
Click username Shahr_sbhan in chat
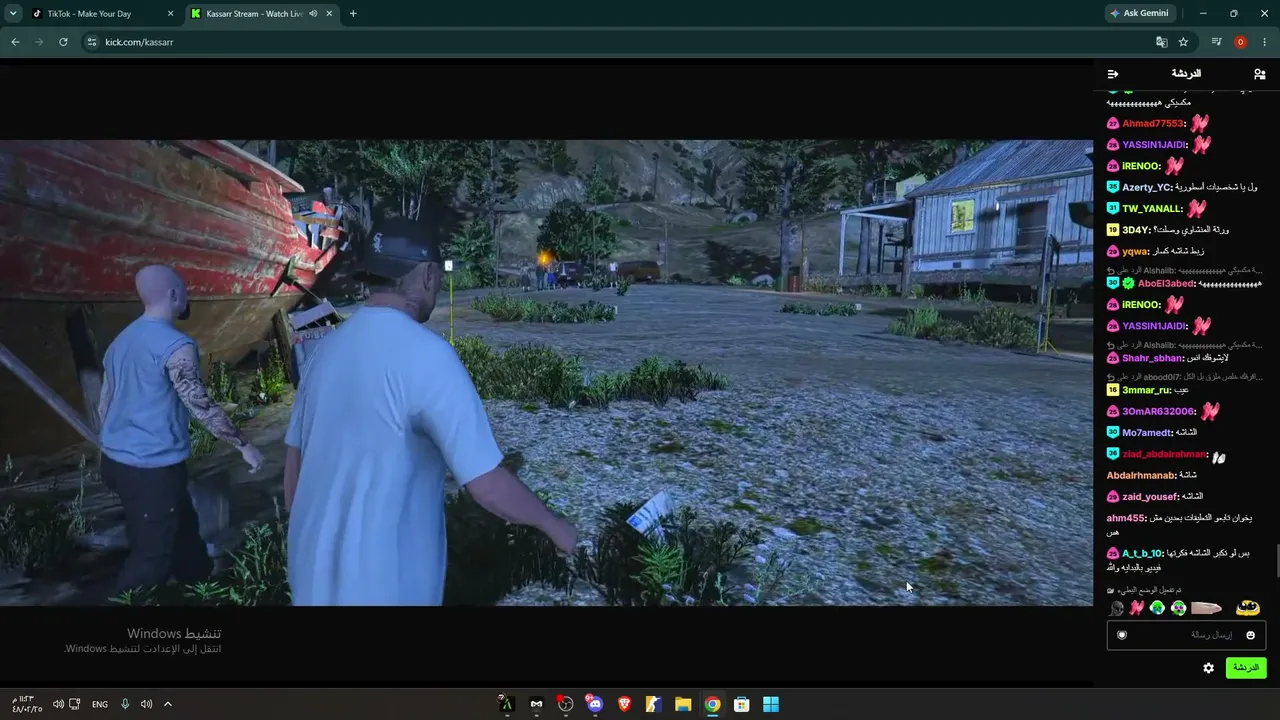coord(1152,358)
